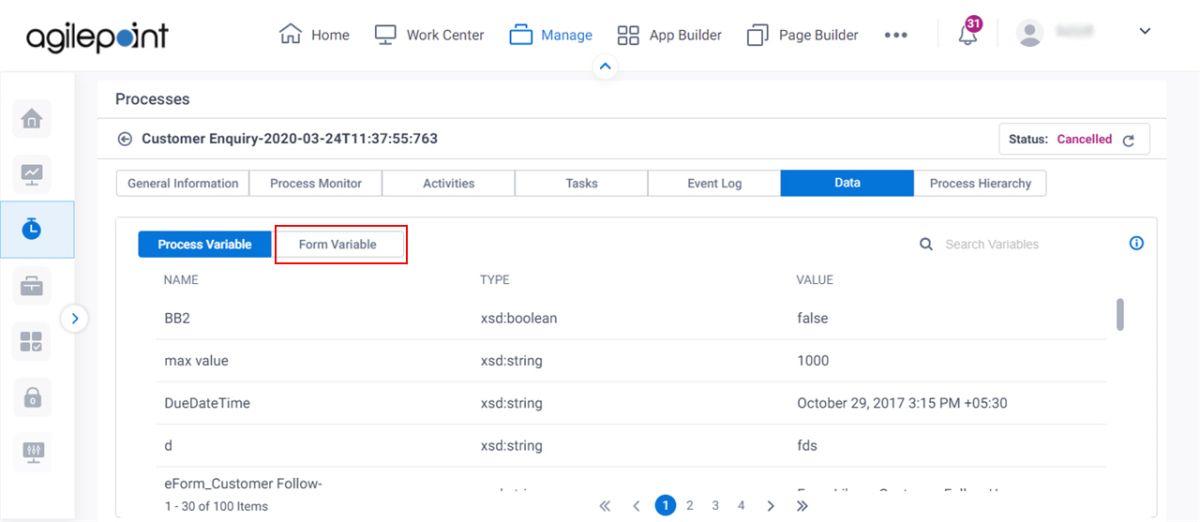This screenshot has height=522, width=1200.
Task: Select page 1 in pagination
Action: point(666,505)
